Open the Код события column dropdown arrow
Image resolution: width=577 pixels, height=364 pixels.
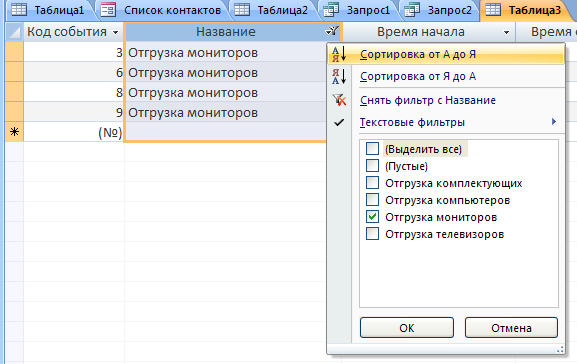[116, 32]
